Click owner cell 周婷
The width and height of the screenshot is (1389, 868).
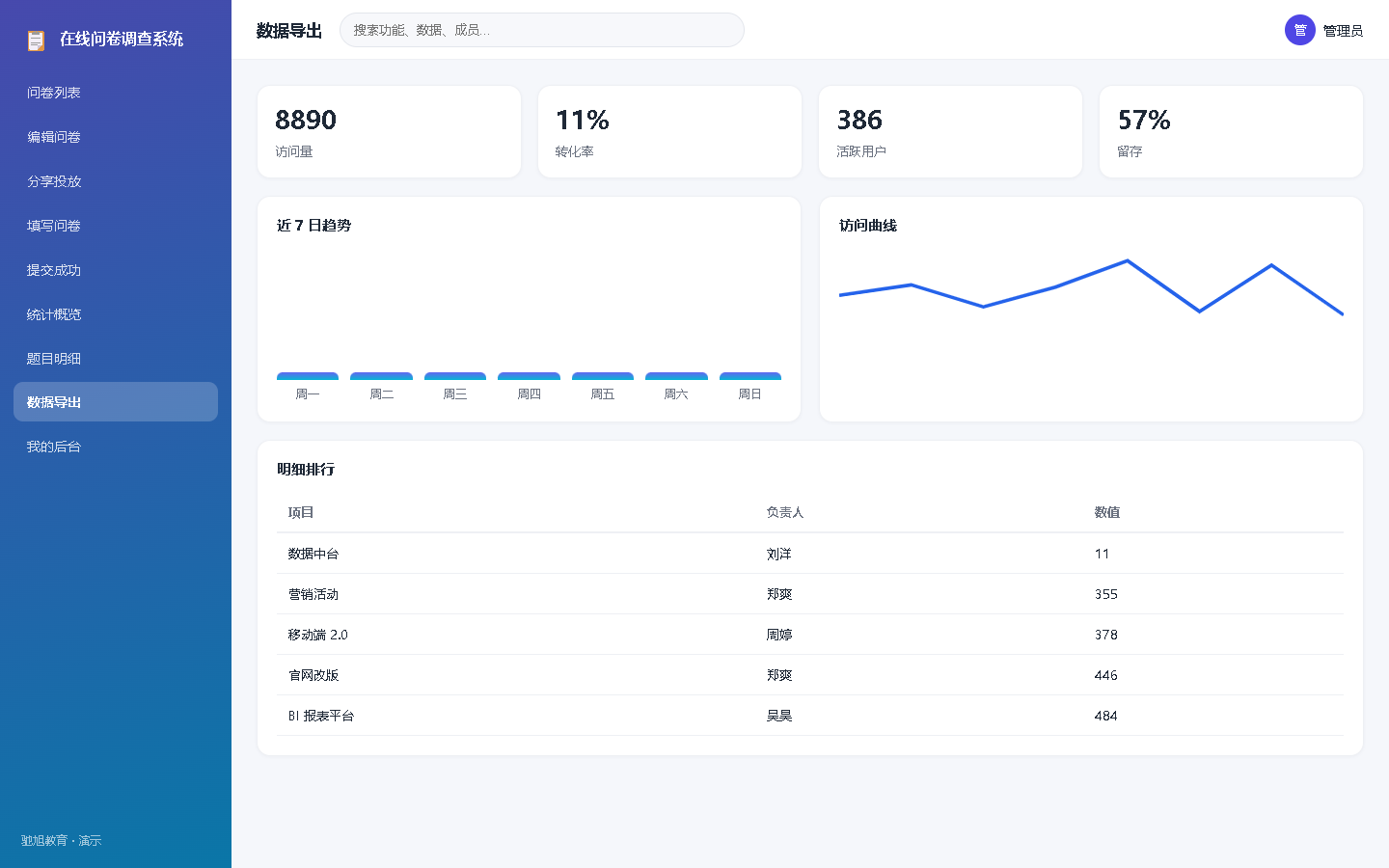pyautogui.click(x=779, y=635)
